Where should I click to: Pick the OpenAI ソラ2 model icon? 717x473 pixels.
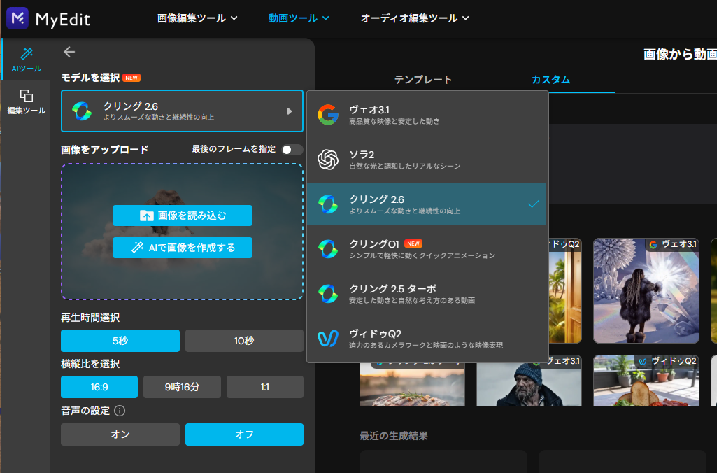(x=327, y=159)
